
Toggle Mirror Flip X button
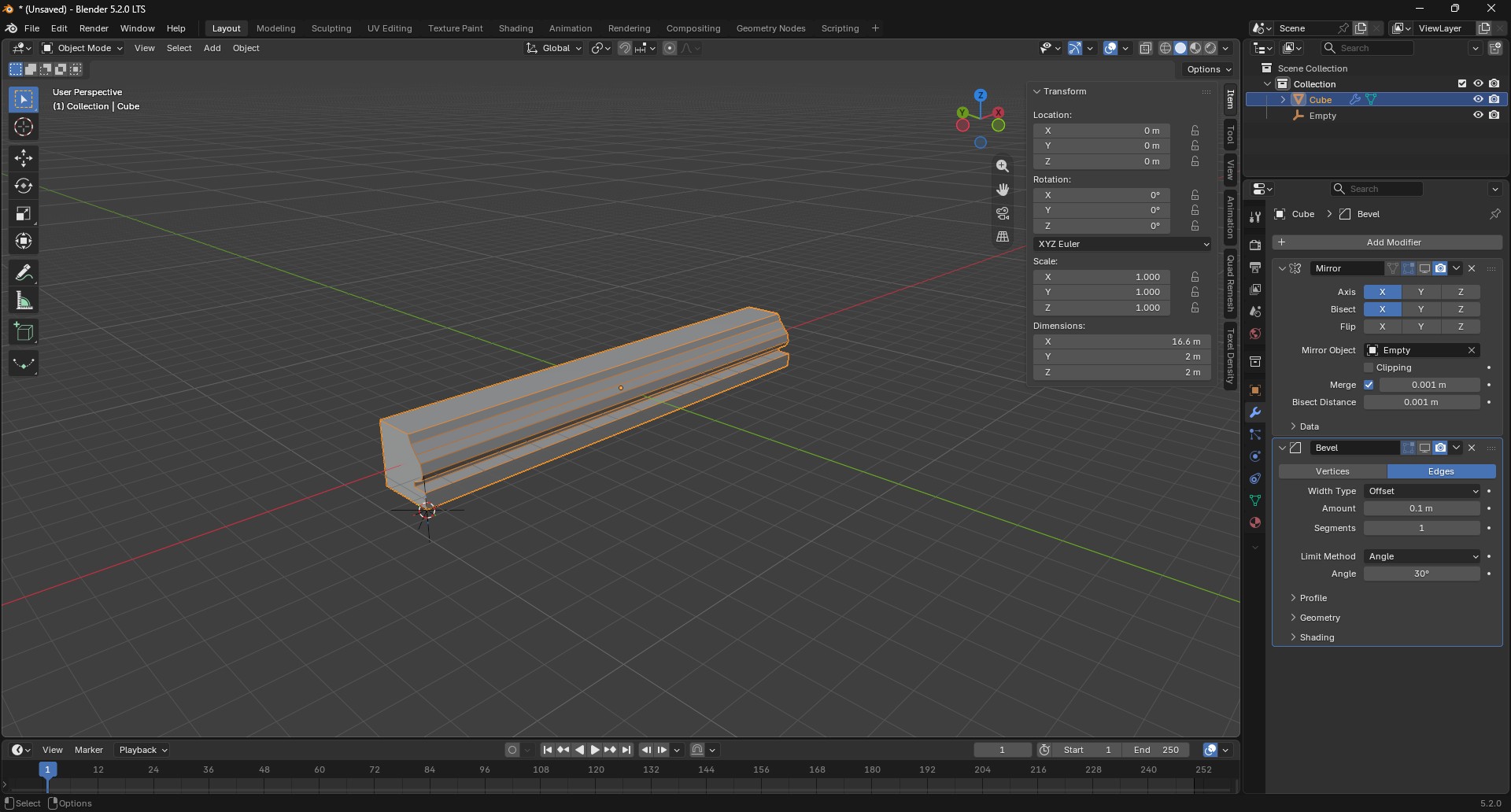pyautogui.click(x=1383, y=327)
